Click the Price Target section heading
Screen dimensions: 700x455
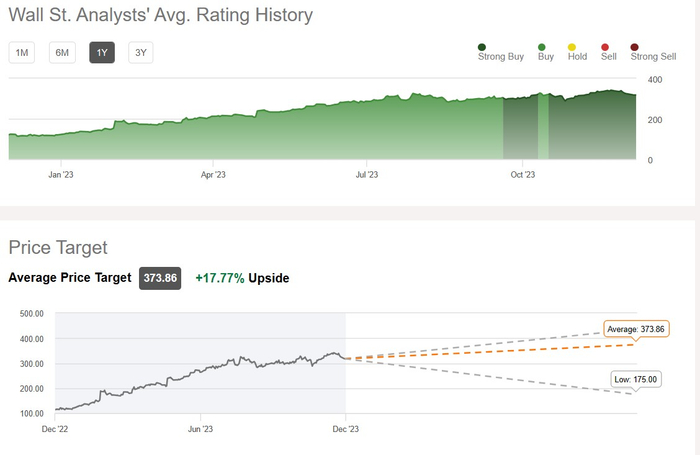(x=58, y=247)
